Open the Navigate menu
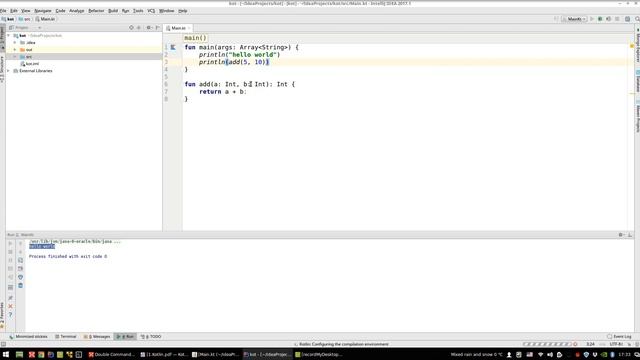The image size is (640, 360). (42, 11)
